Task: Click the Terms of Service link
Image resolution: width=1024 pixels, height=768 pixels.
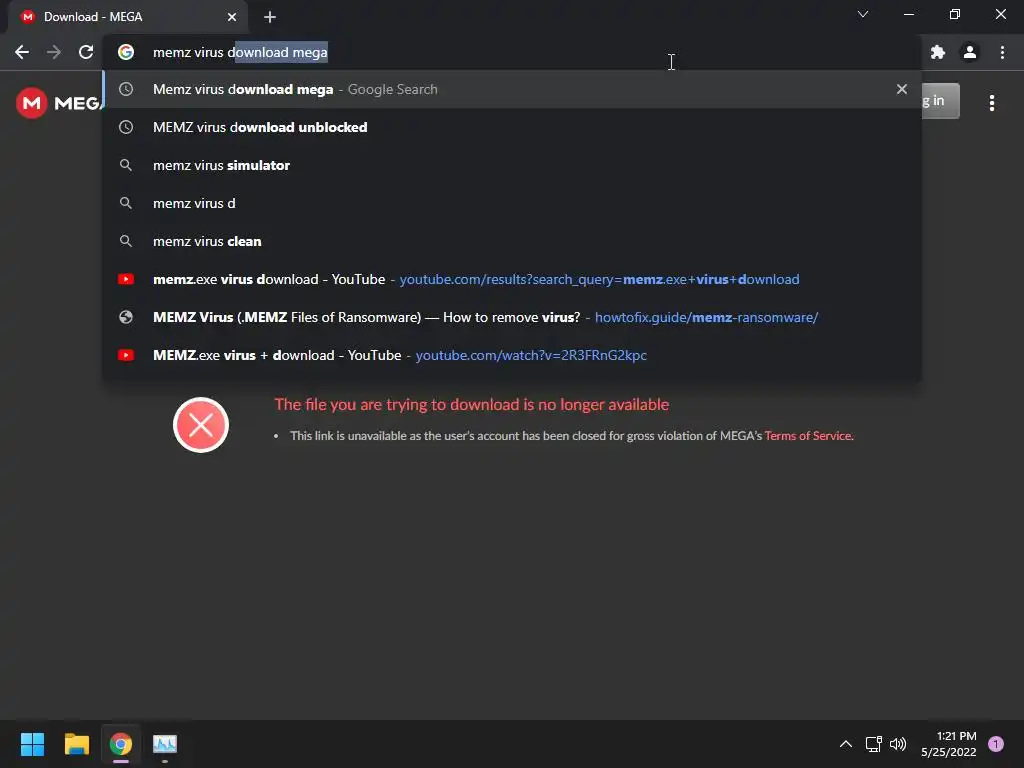Action: (808, 436)
